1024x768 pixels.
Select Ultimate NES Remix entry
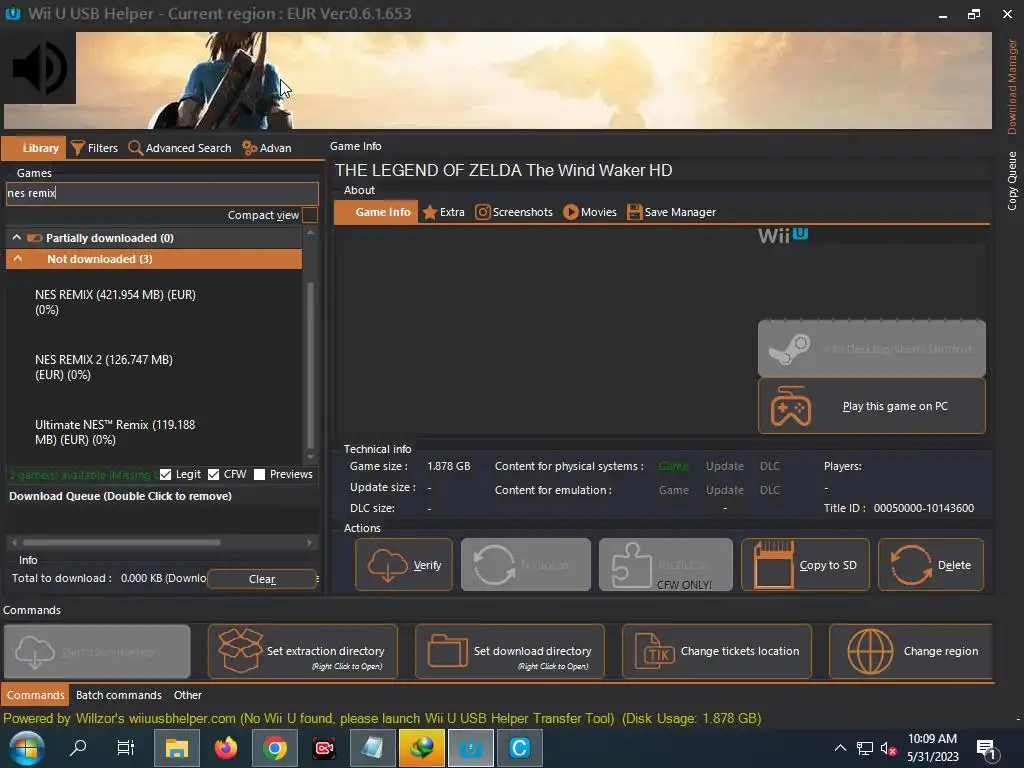115,432
